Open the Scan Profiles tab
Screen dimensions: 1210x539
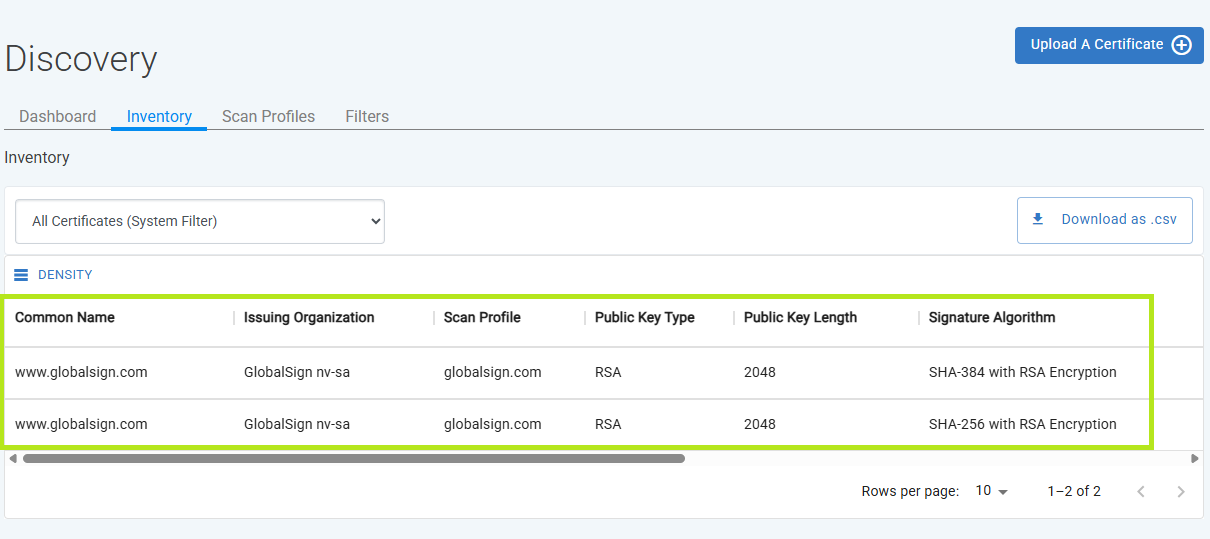tap(268, 116)
